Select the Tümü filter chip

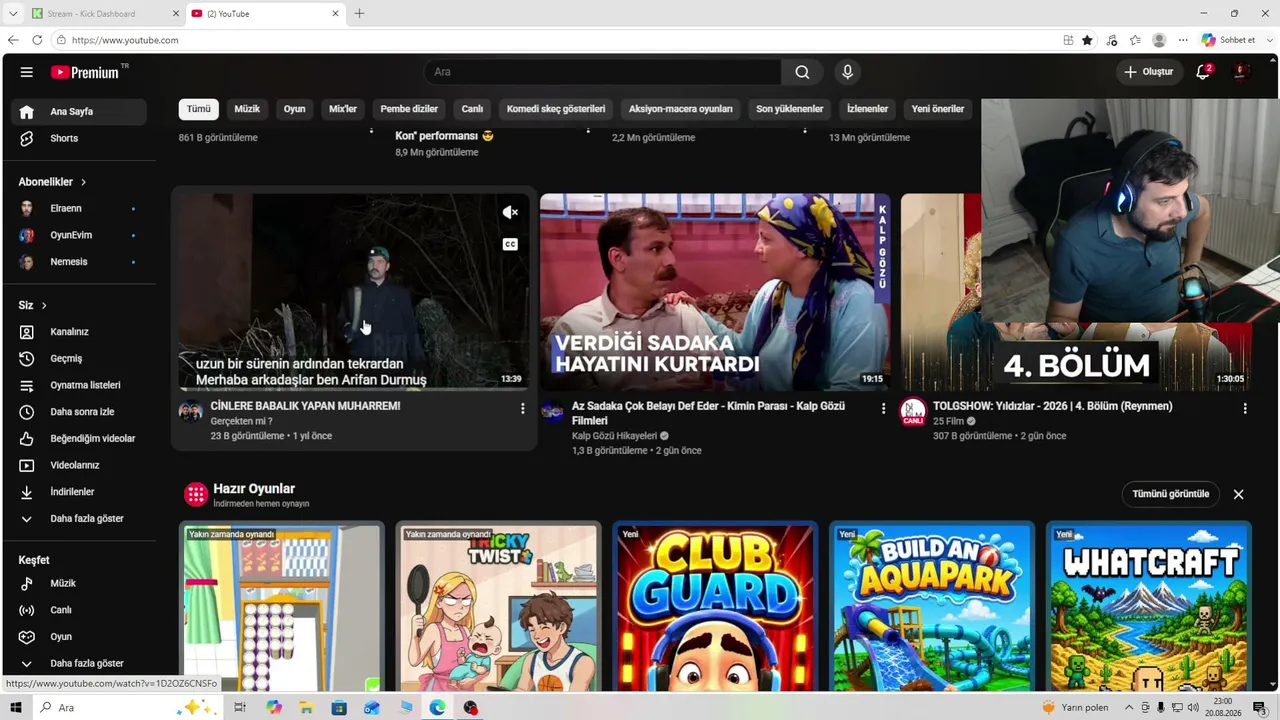click(x=199, y=109)
